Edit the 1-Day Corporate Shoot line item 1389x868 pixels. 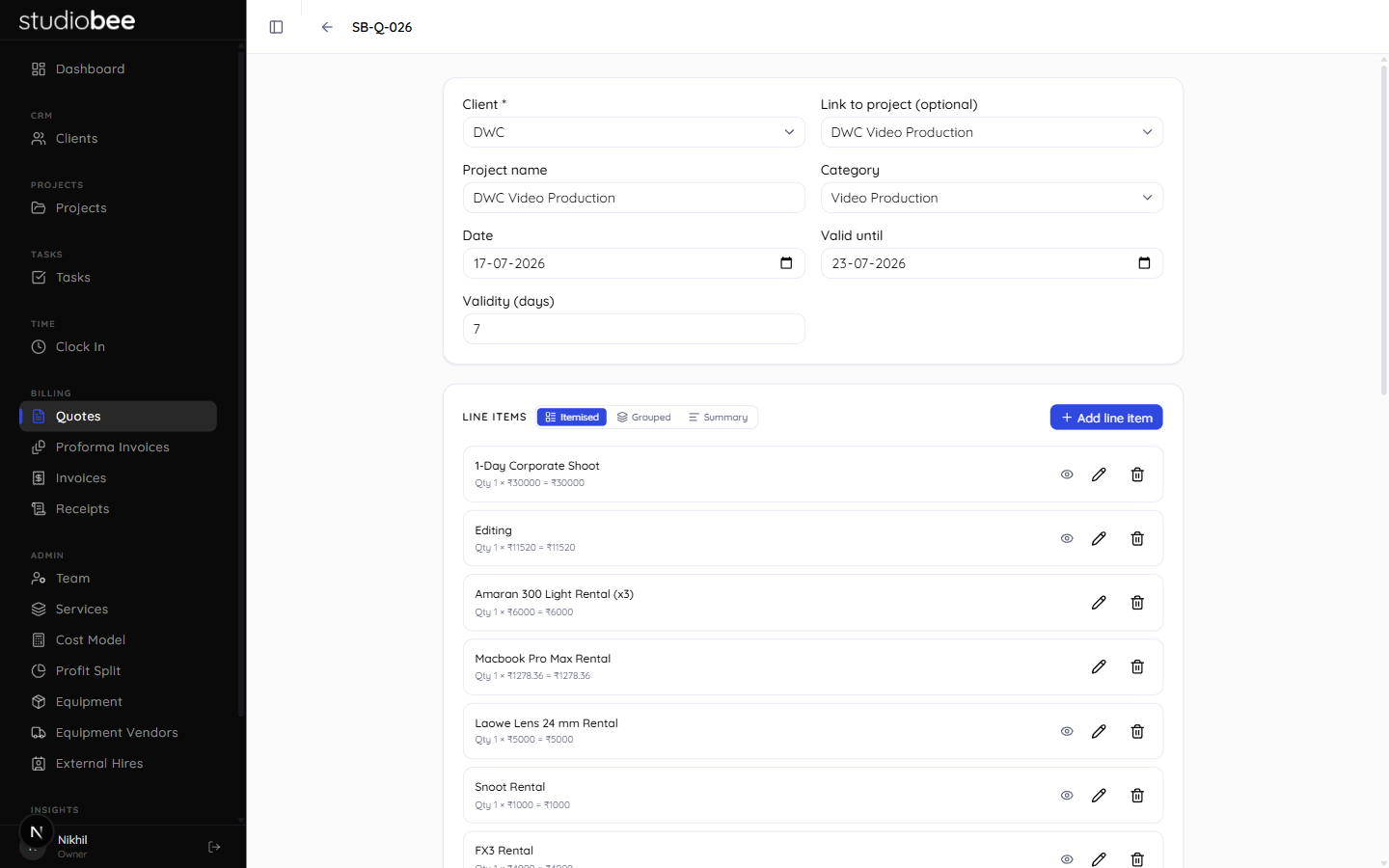pyautogui.click(x=1099, y=475)
